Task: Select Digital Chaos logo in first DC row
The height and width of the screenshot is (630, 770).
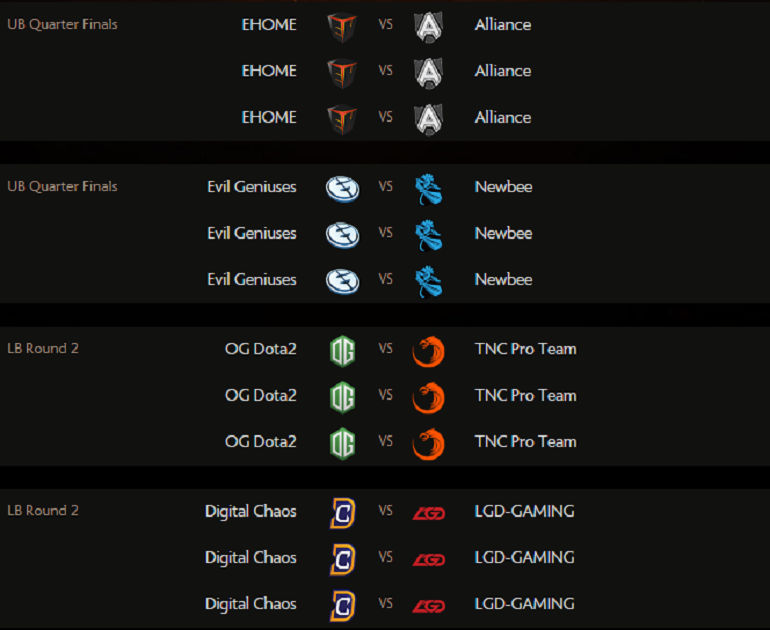Action: 342,513
